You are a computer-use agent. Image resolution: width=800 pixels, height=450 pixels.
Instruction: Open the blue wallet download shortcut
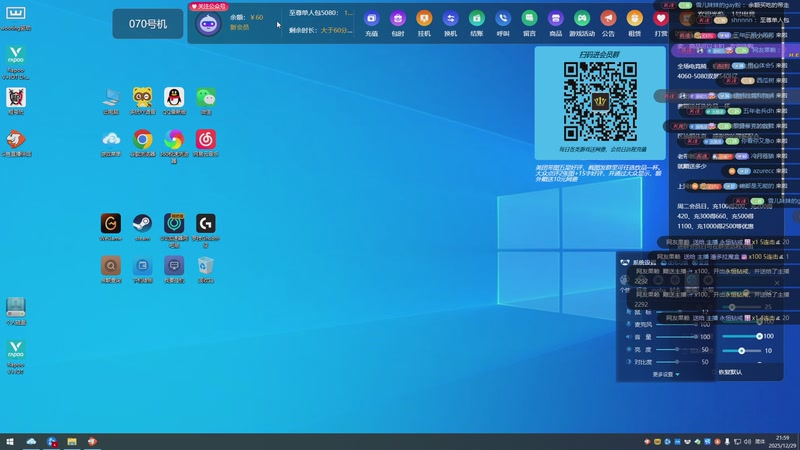142,266
